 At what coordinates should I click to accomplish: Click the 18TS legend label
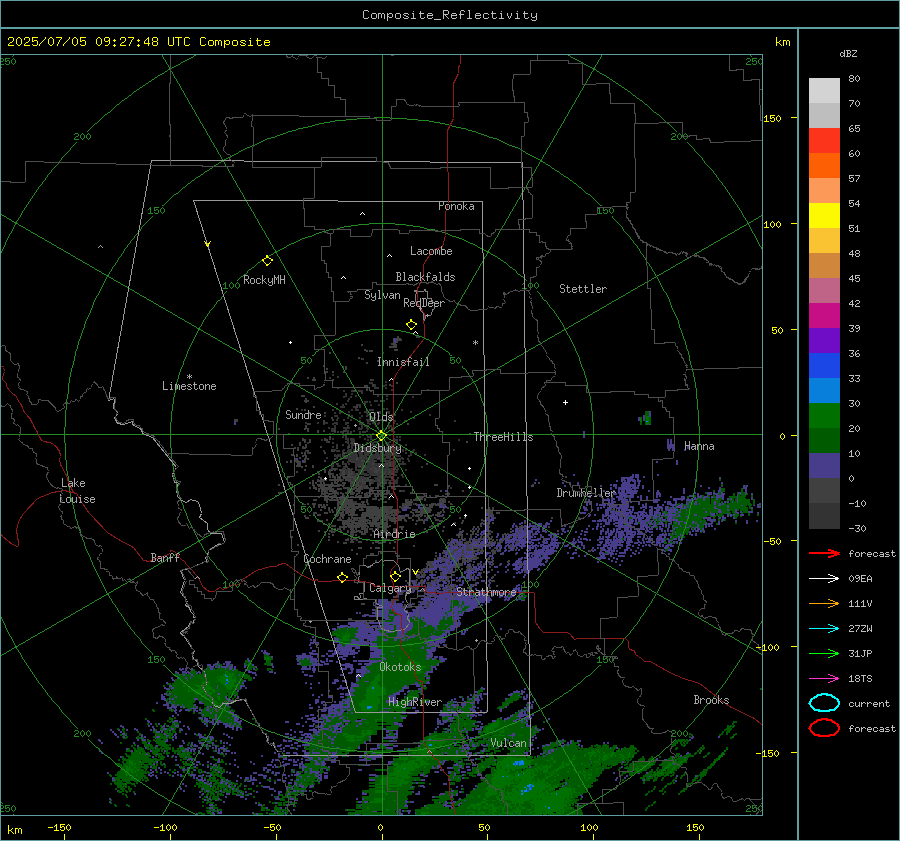point(860,679)
